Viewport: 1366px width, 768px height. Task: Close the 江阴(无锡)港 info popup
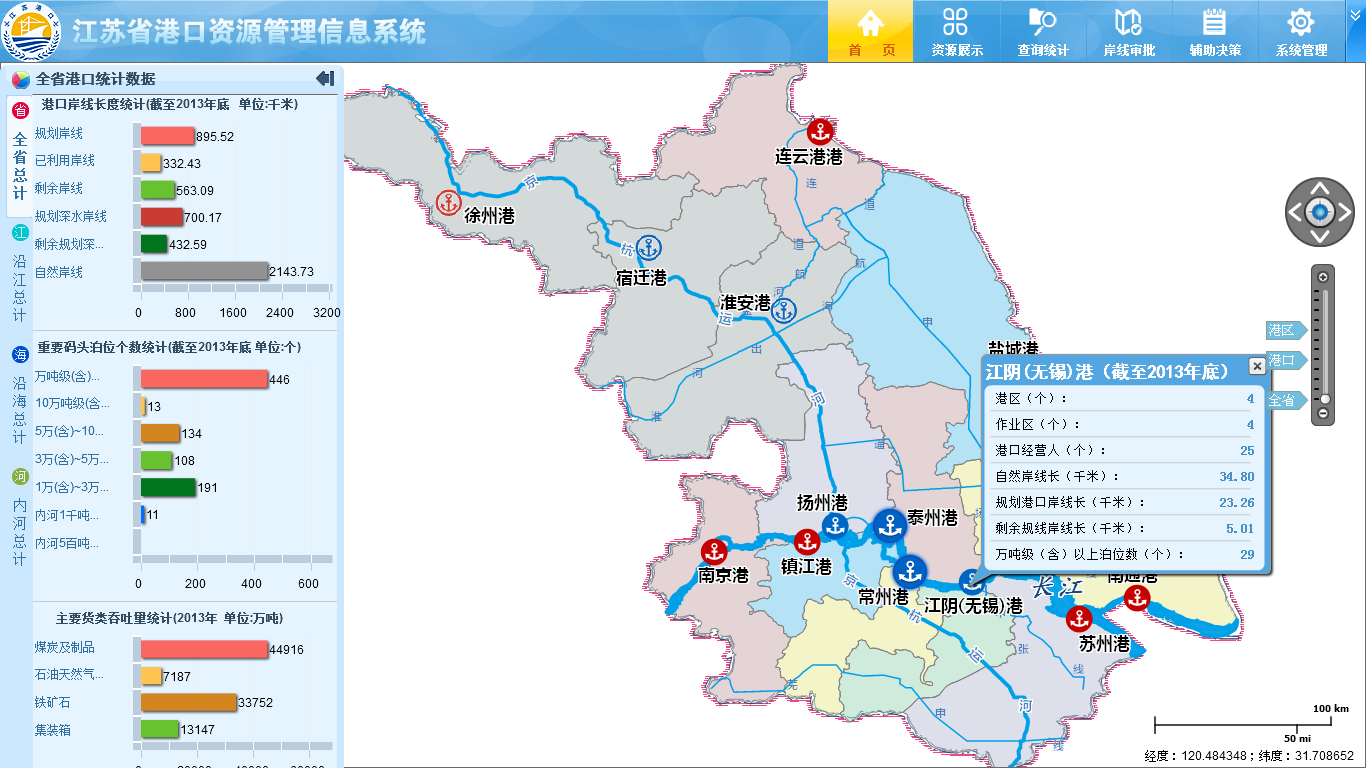(1257, 366)
